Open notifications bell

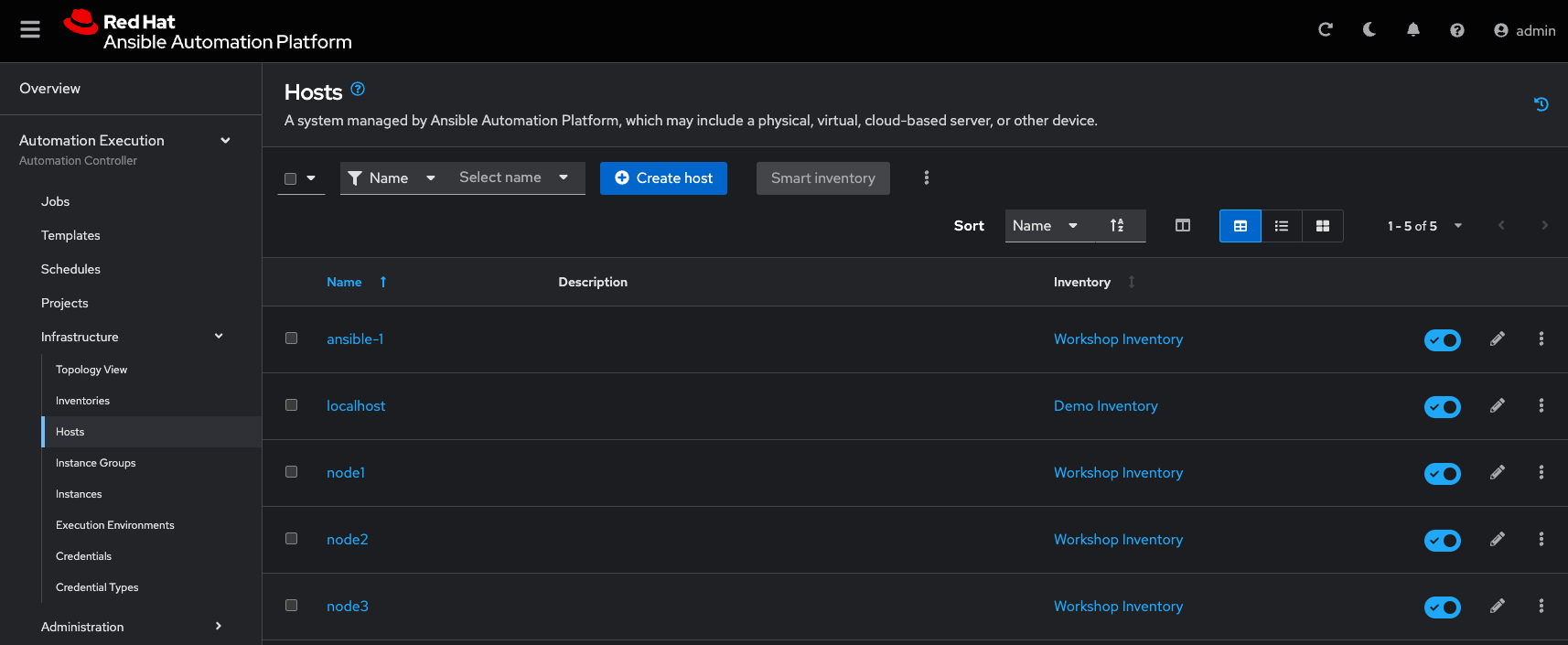pos(1412,30)
